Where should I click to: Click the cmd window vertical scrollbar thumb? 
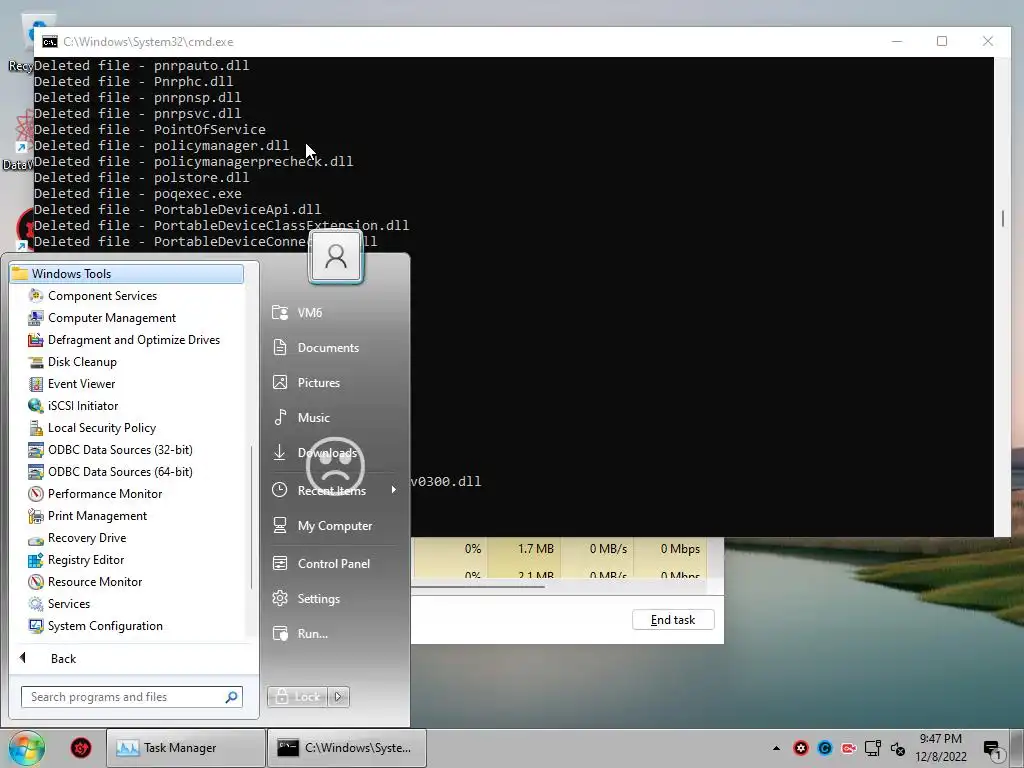click(x=1002, y=218)
